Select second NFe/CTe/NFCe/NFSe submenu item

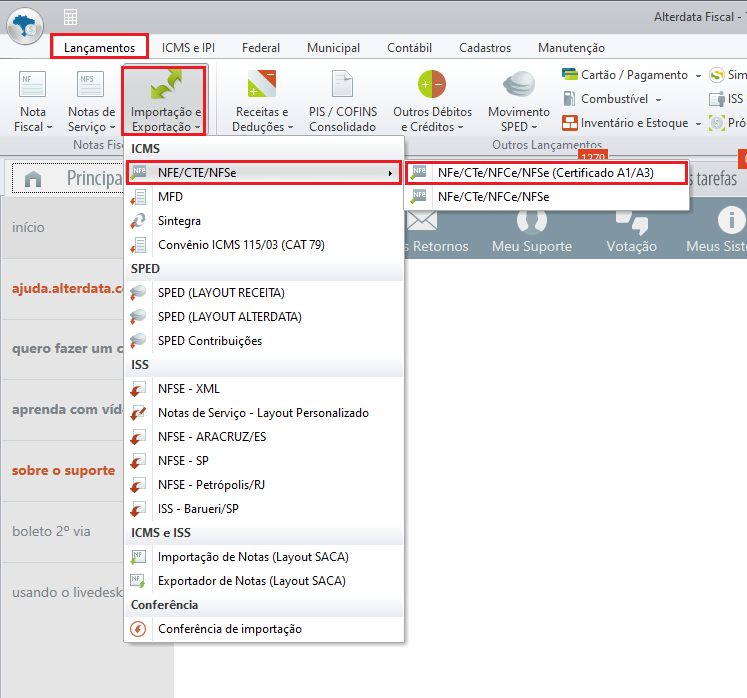546,197
